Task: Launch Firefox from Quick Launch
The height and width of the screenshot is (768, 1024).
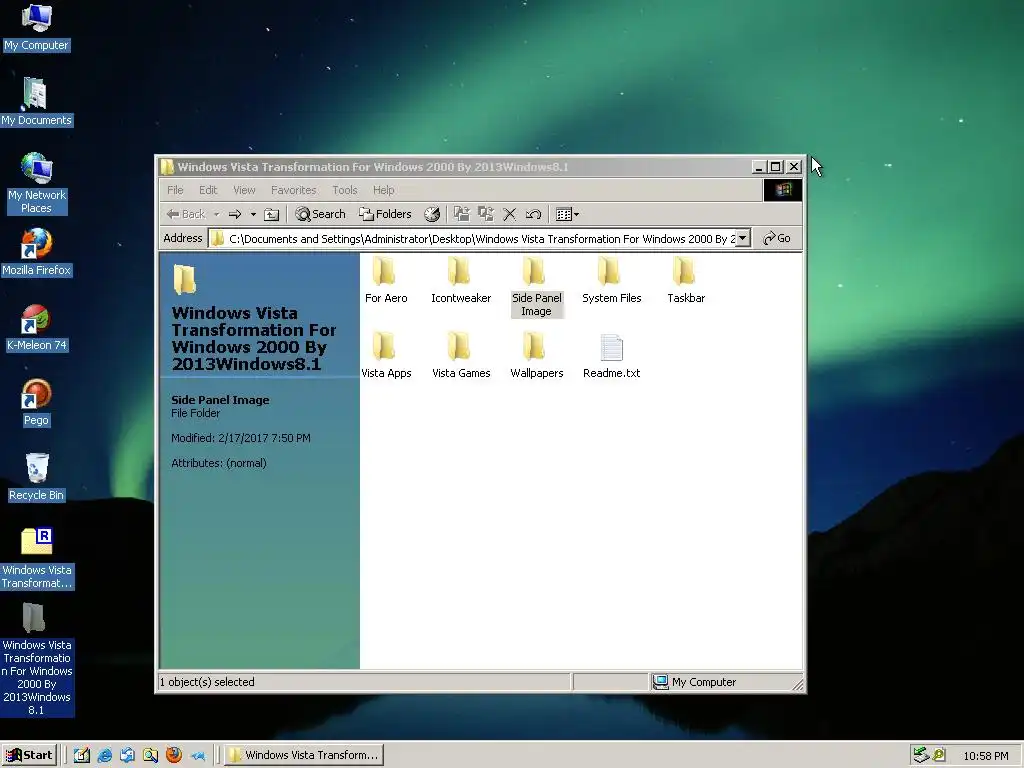Action: (x=174, y=755)
